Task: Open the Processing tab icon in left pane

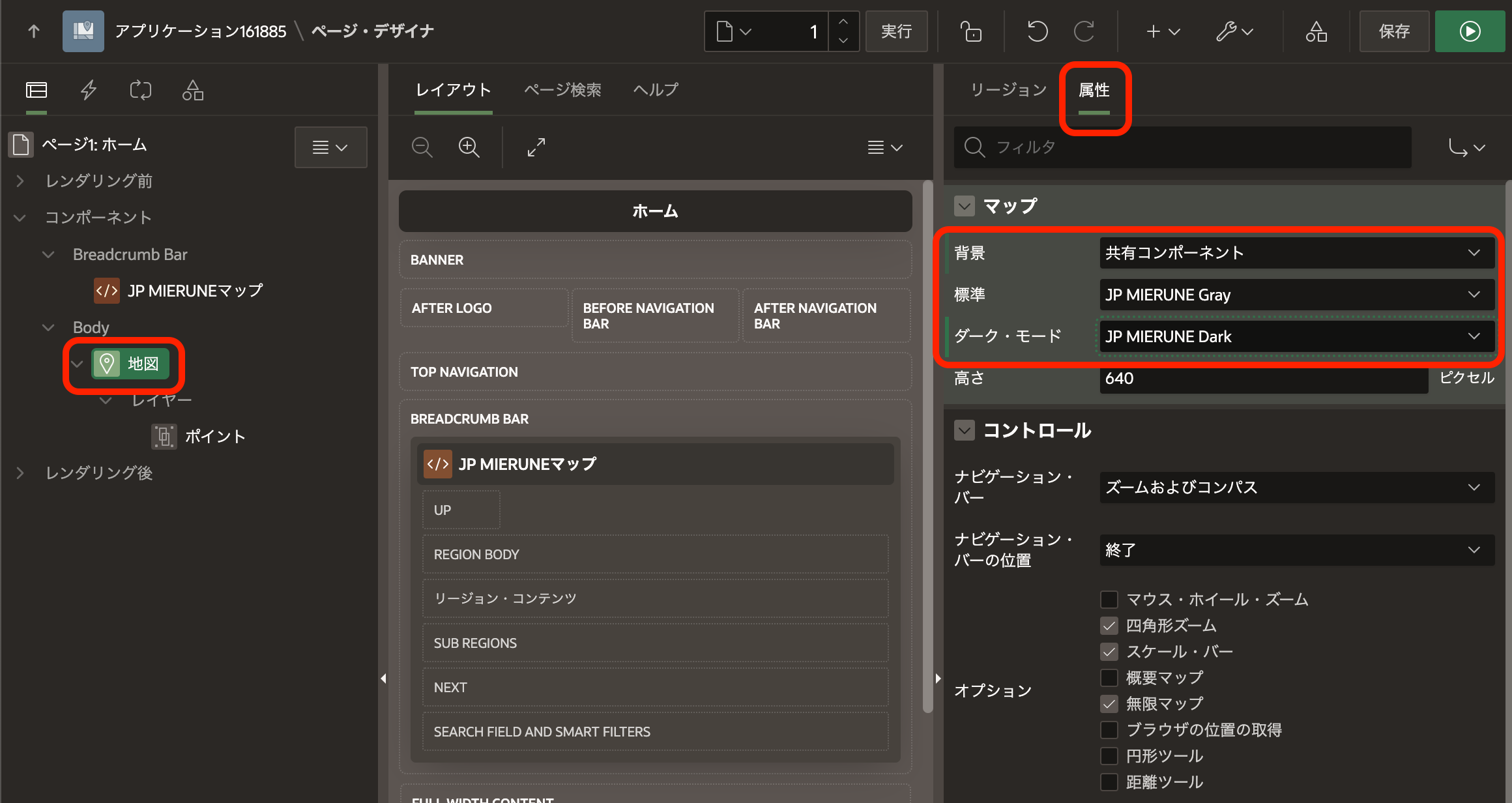Action: pyautogui.click(x=140, y=90)
